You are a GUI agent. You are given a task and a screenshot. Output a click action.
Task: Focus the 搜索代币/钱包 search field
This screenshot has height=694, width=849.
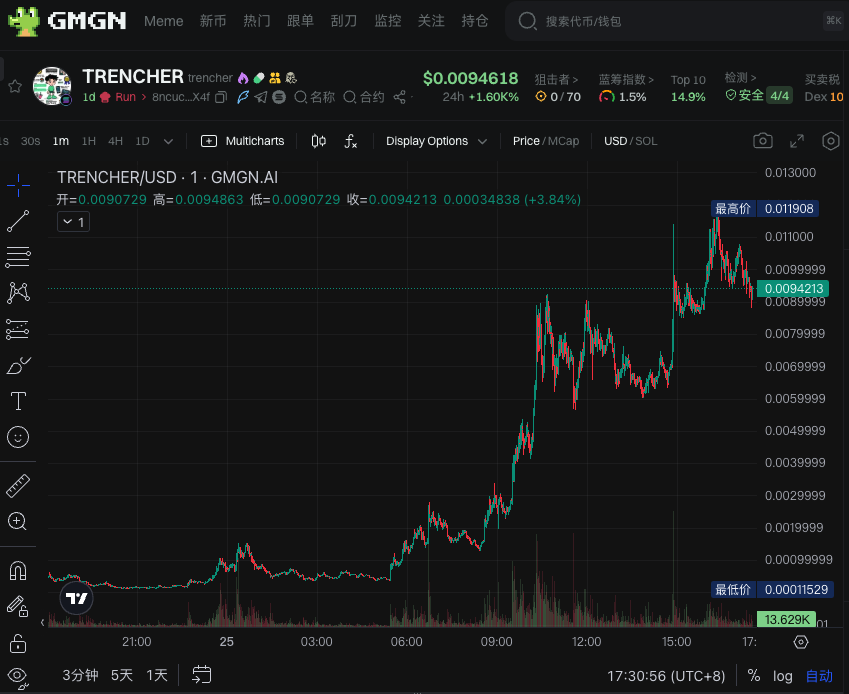pyautogui.click(x=677, y=21)
